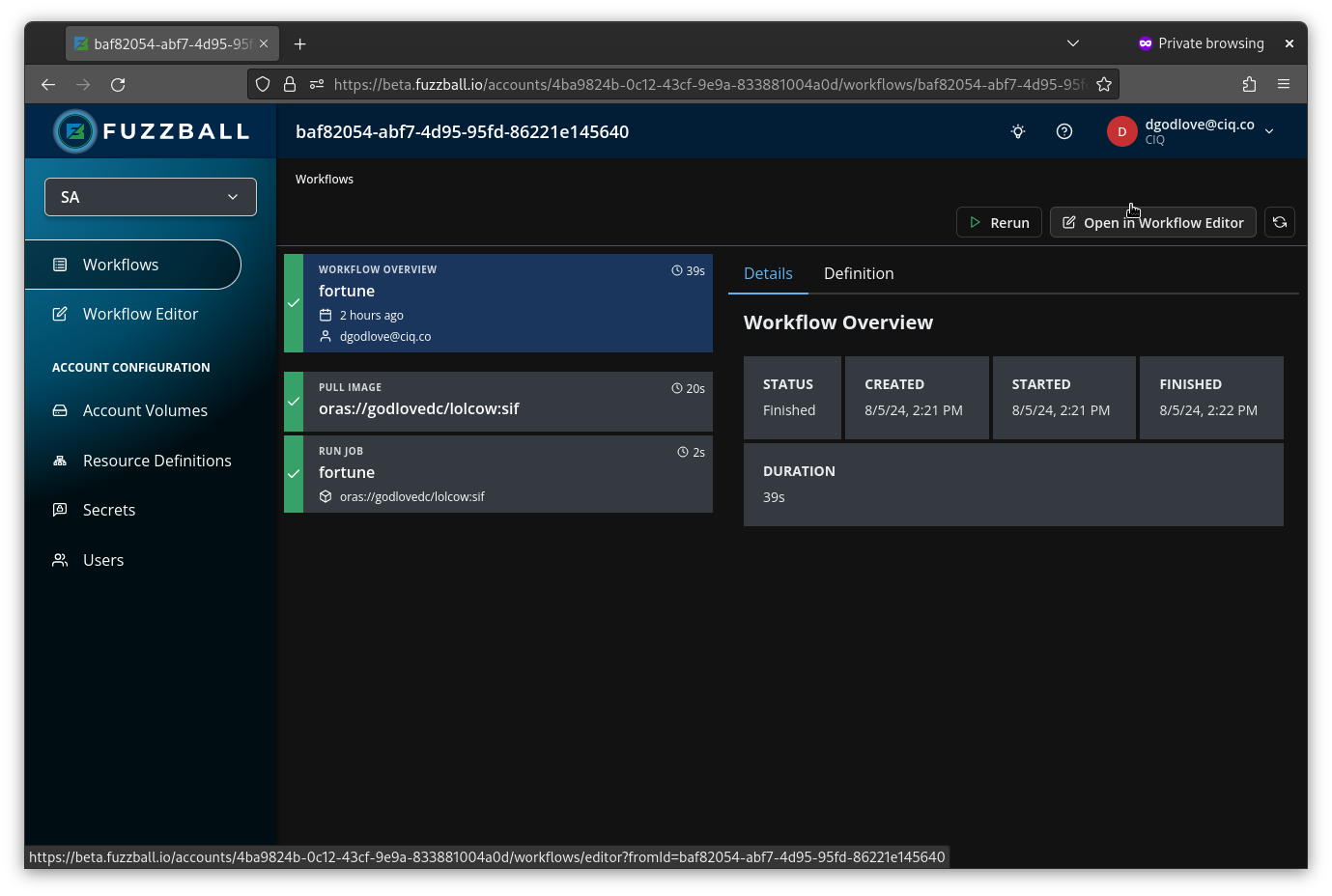Toggle the light/dark theme bulb icon

point(1018,131)
